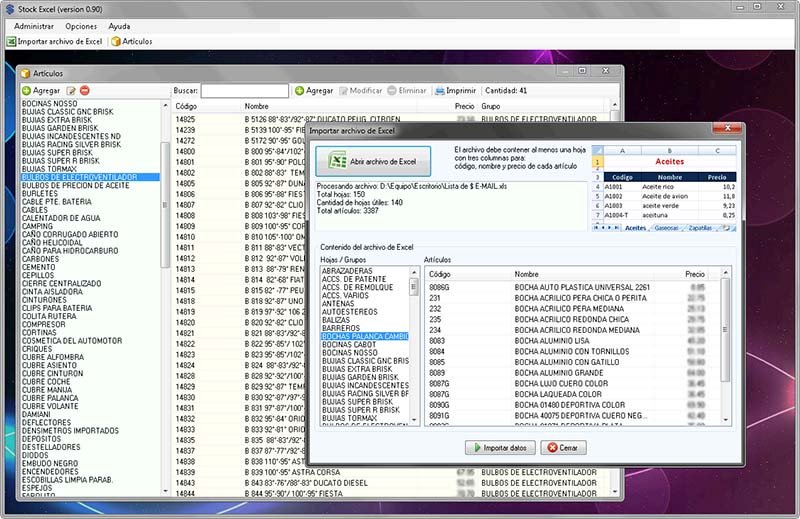Screen dimensions: 800x519
Task: Select DENSIMETROS IMPORTADOS group
Action: coord(70,430)
